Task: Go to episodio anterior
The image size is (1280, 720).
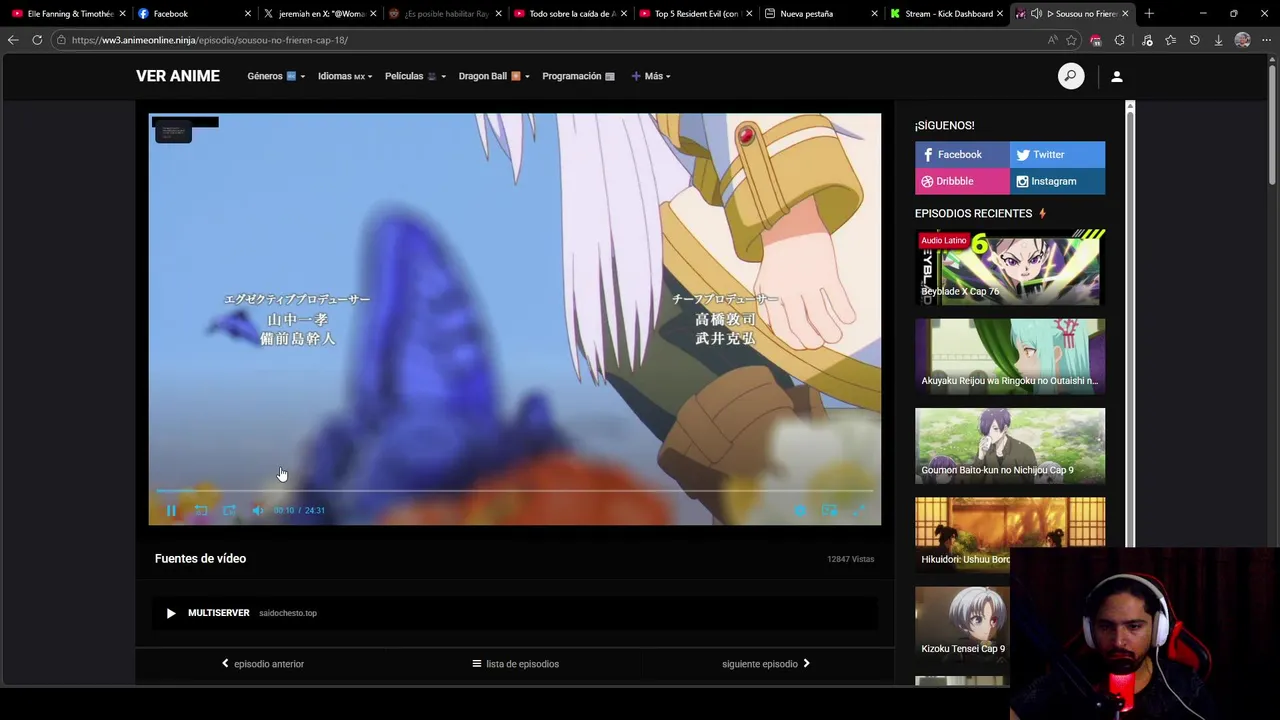Action: [263, 664]
